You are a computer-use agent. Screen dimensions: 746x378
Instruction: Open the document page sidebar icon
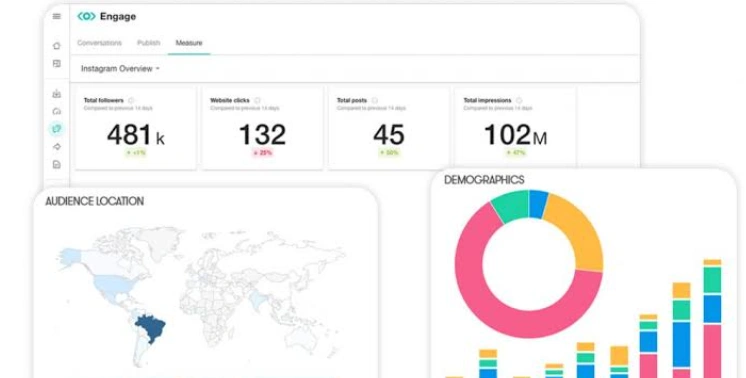(x=57, y=165)
